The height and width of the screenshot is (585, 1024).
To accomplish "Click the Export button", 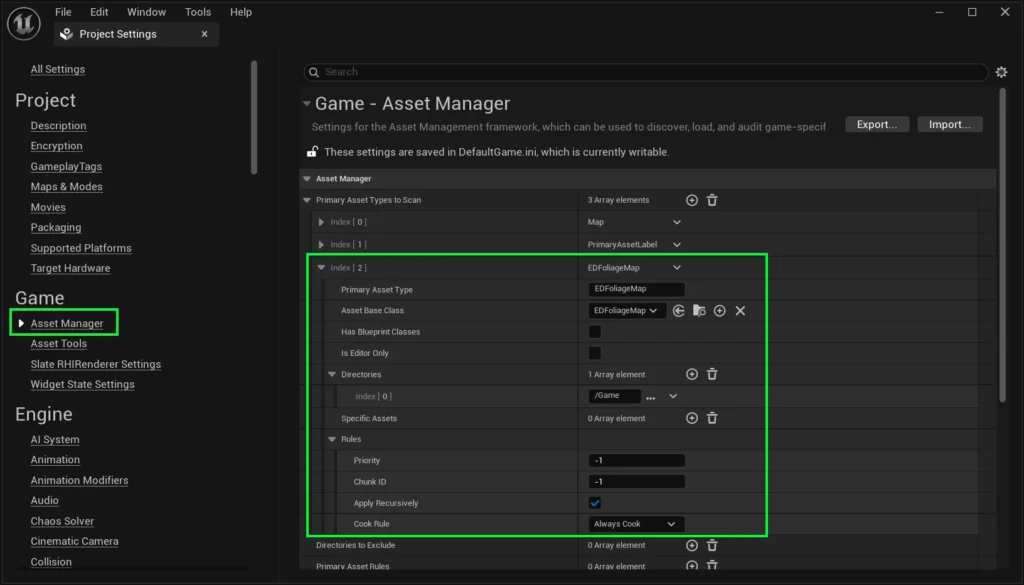I will click(x=877, y=125).
